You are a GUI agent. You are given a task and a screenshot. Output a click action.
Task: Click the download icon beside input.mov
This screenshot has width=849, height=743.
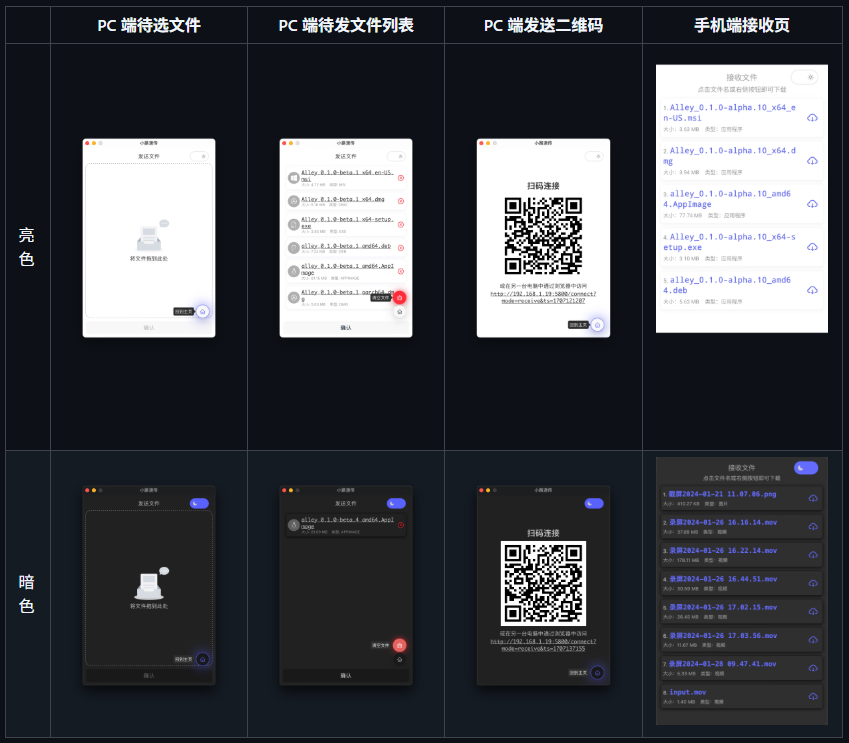coord(813,696)
